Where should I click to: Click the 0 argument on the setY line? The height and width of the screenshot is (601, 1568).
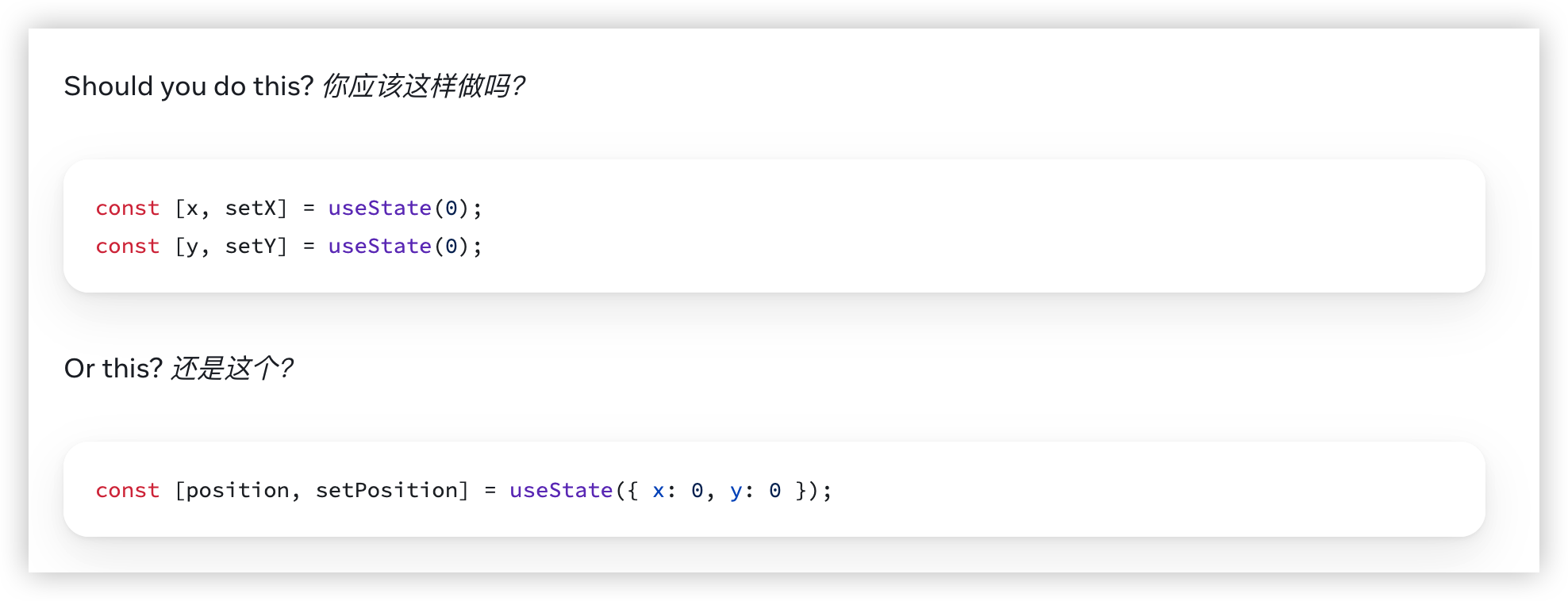click(x=452, y=246)
